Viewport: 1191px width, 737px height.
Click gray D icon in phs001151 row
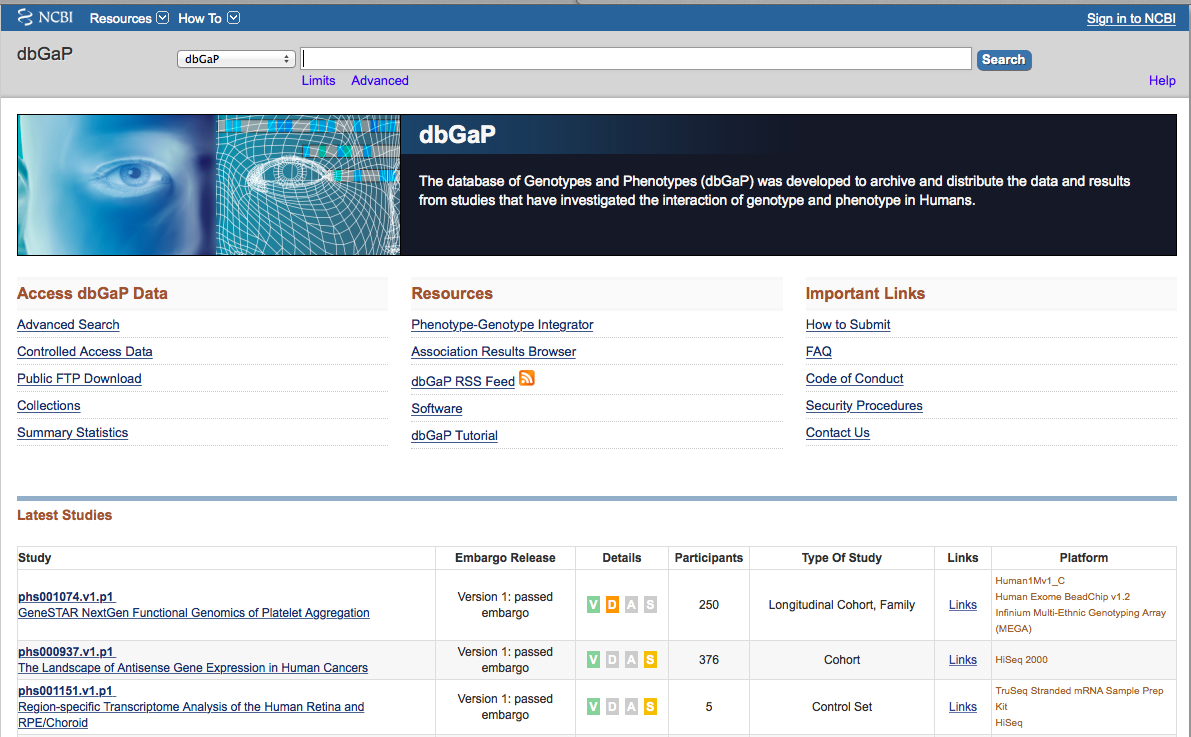[x=612, y=707]
